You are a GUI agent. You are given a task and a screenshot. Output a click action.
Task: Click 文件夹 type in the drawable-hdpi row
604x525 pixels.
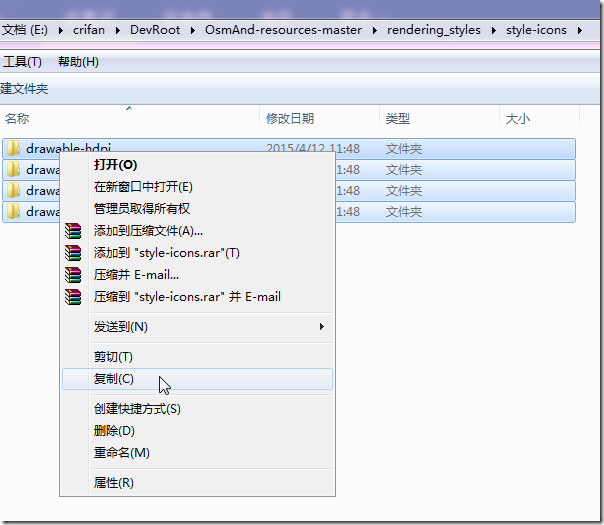(404, 148)
